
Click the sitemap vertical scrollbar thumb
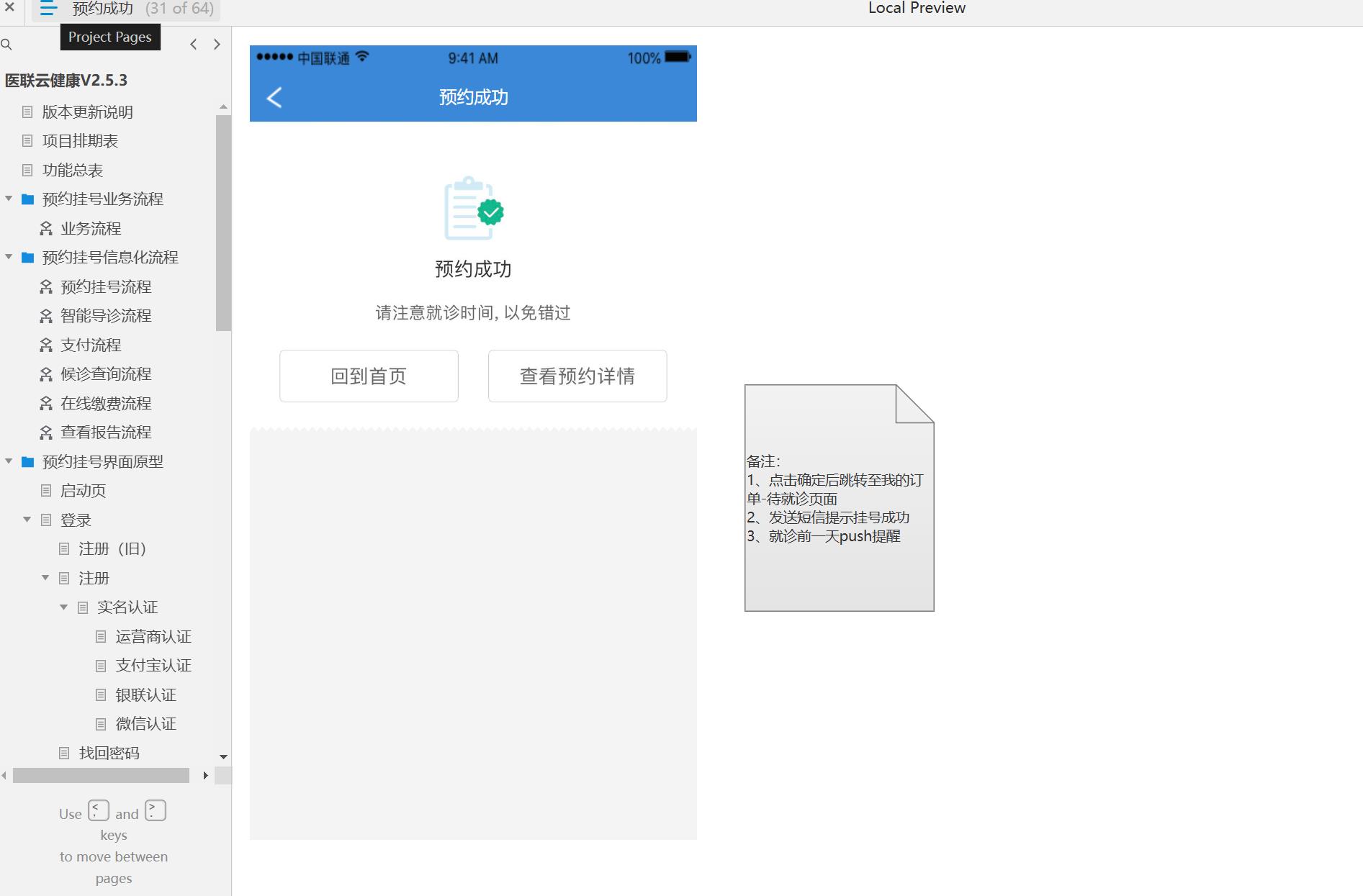(x=223, y=223)
